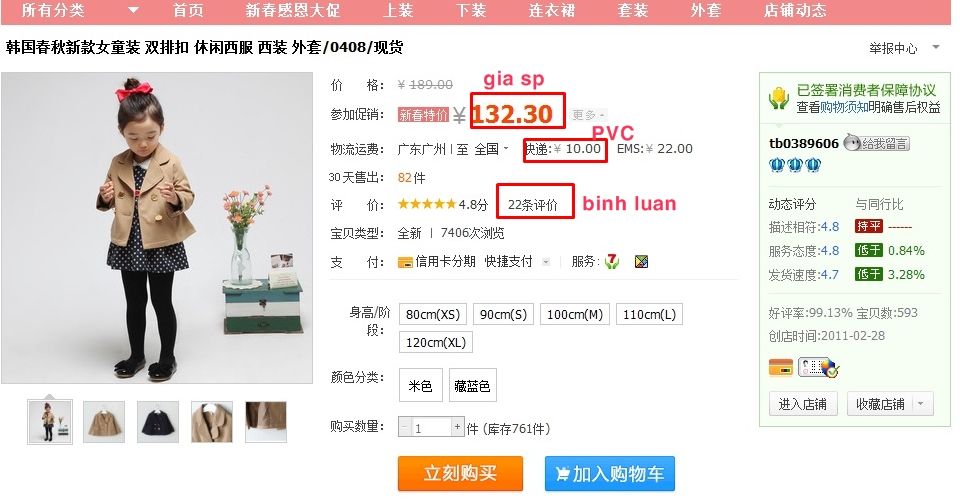
Task: Click the yellow envelope service icon
Action: pyautogui.click(x=641, y=261)
